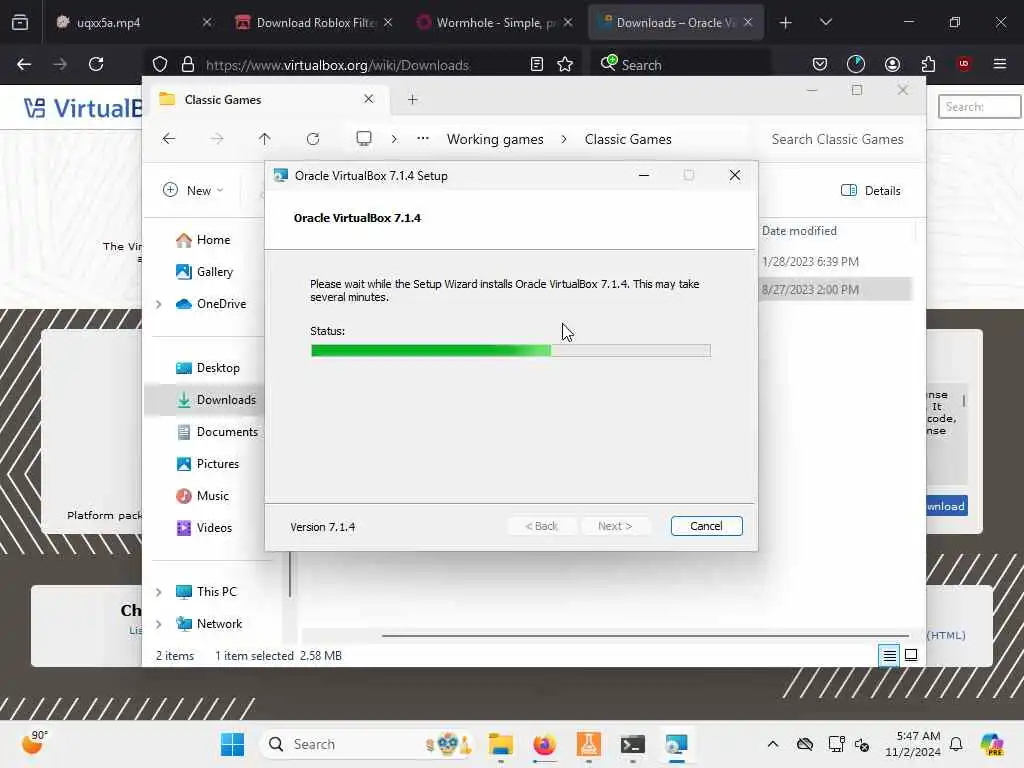The height and width of the screenshot is (768, 1024).
Task: Toggle the Details pane in Explorer
Action: [871, 190]
